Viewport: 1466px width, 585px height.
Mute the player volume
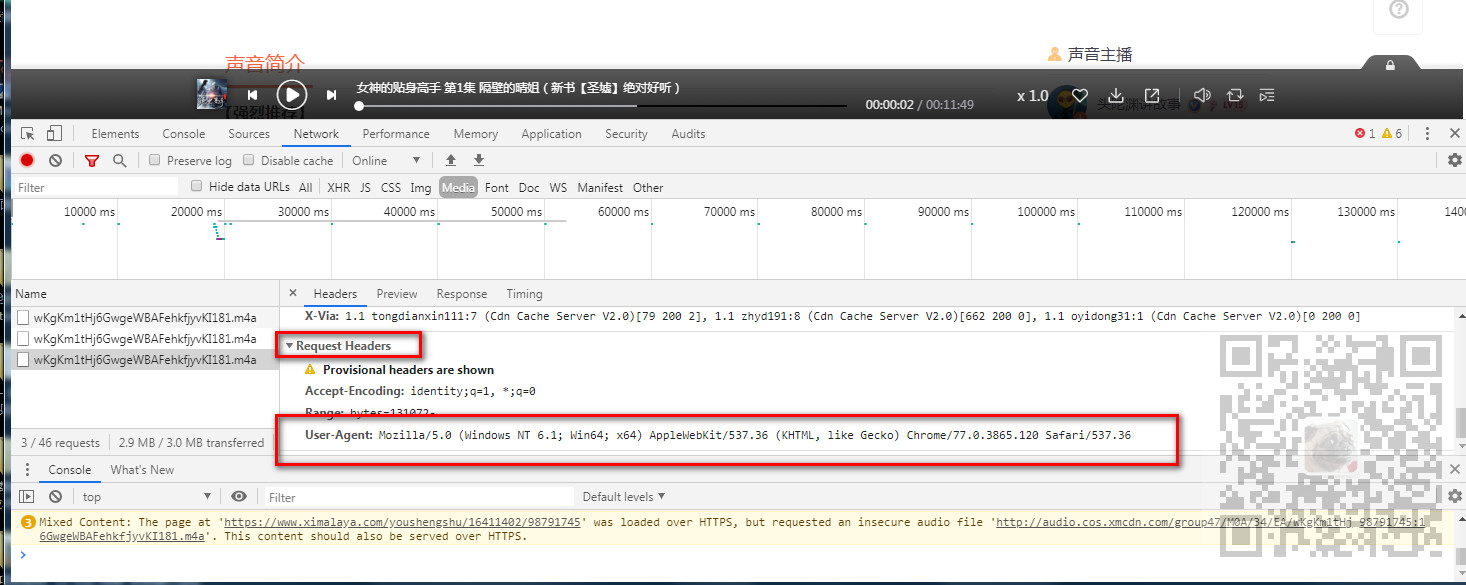(x=1203, y=96)
